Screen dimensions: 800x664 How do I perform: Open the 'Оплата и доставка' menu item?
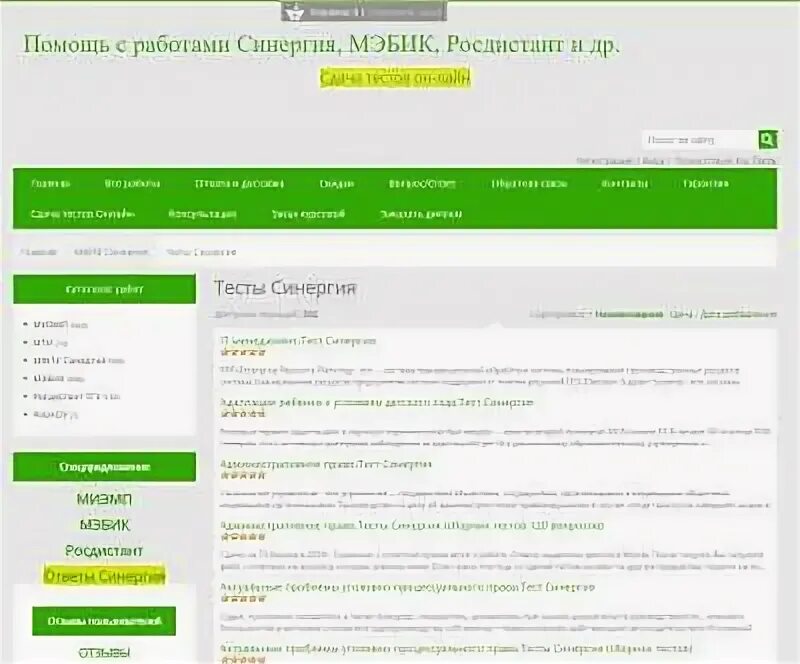(x=239, y=184)
